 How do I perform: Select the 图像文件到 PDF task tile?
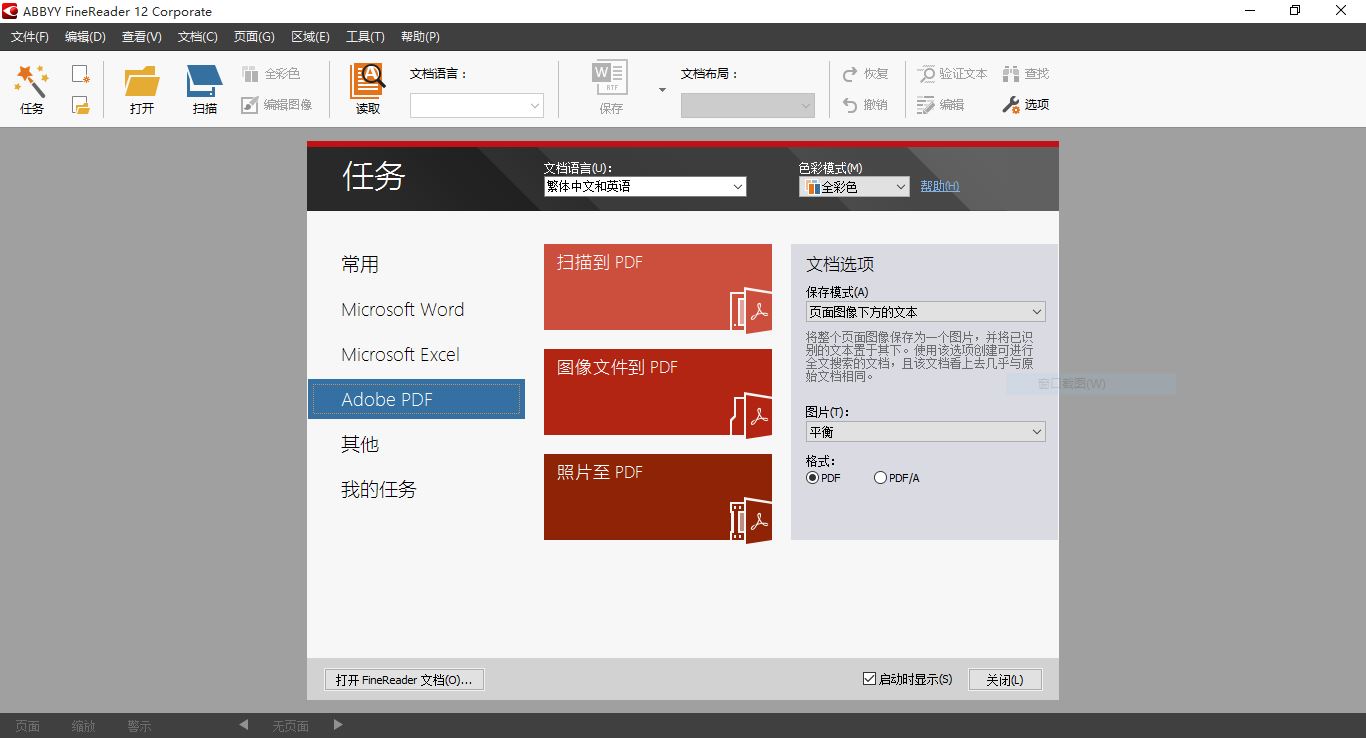pos(657,392)
